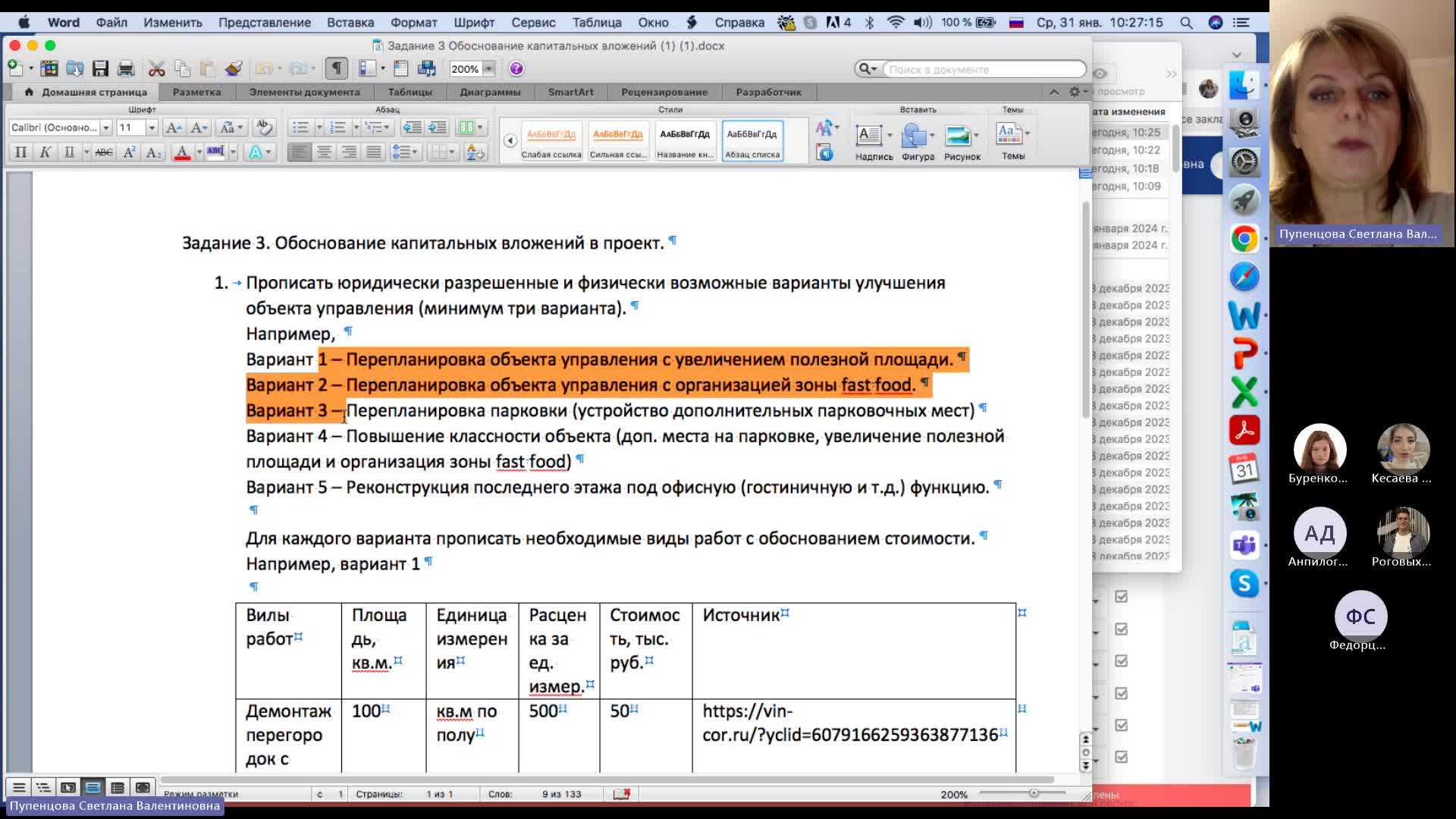
Task: Open Word help via purple question mark
Action: point(516,69)
